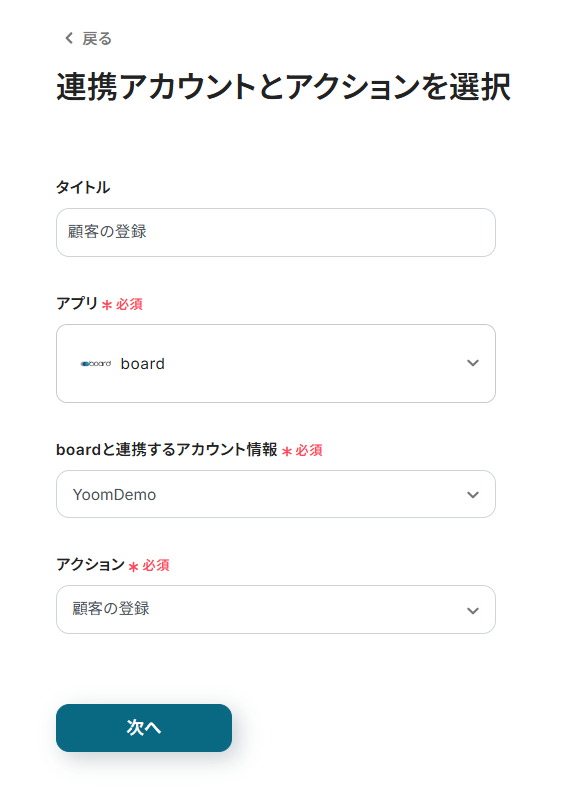Open the アクション dropdown showing 顧客の登録
Screen dimensions: 573x793
point(276,609)
